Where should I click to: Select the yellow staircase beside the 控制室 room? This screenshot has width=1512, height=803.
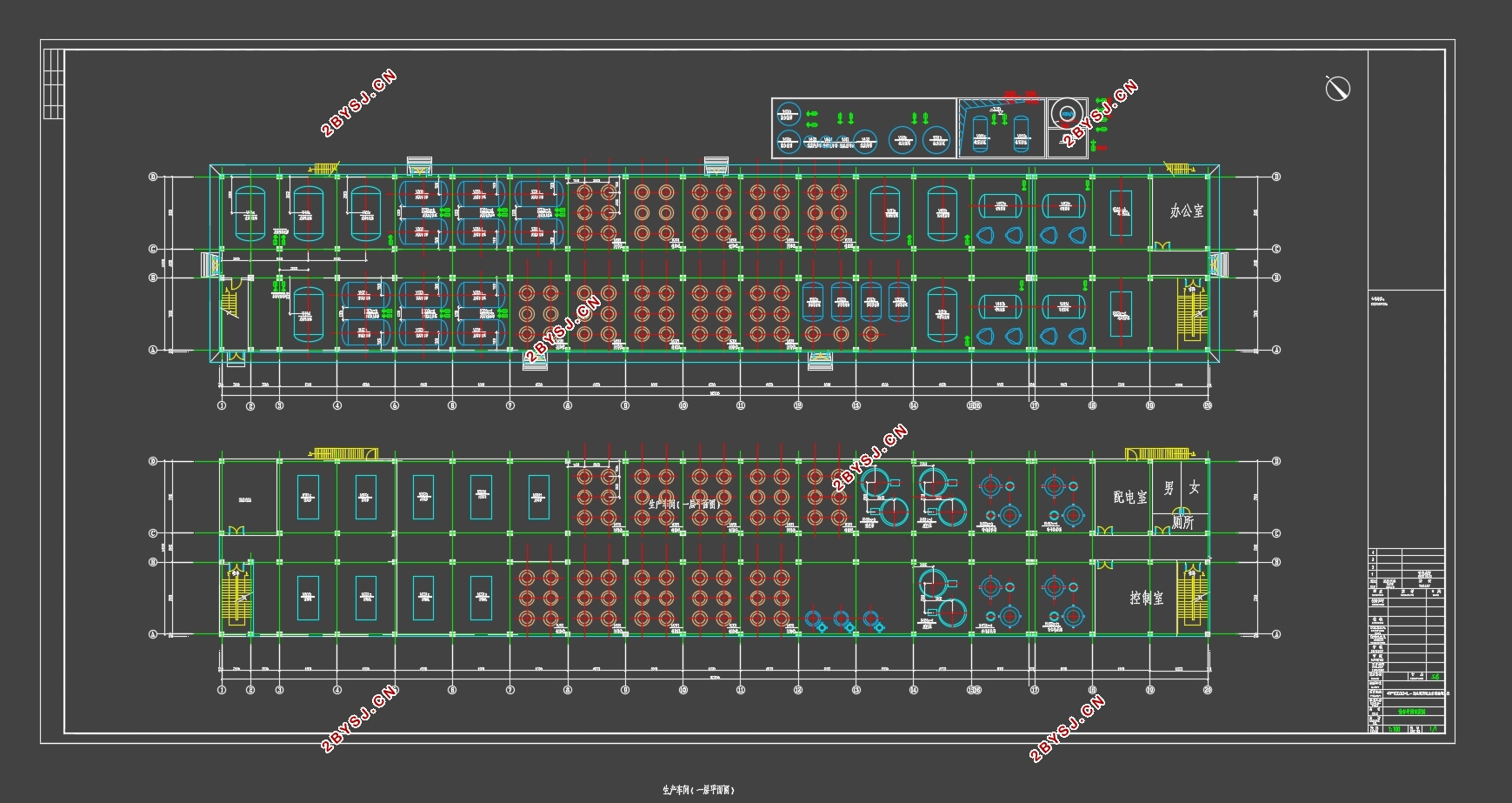[x=1193, y=597]
